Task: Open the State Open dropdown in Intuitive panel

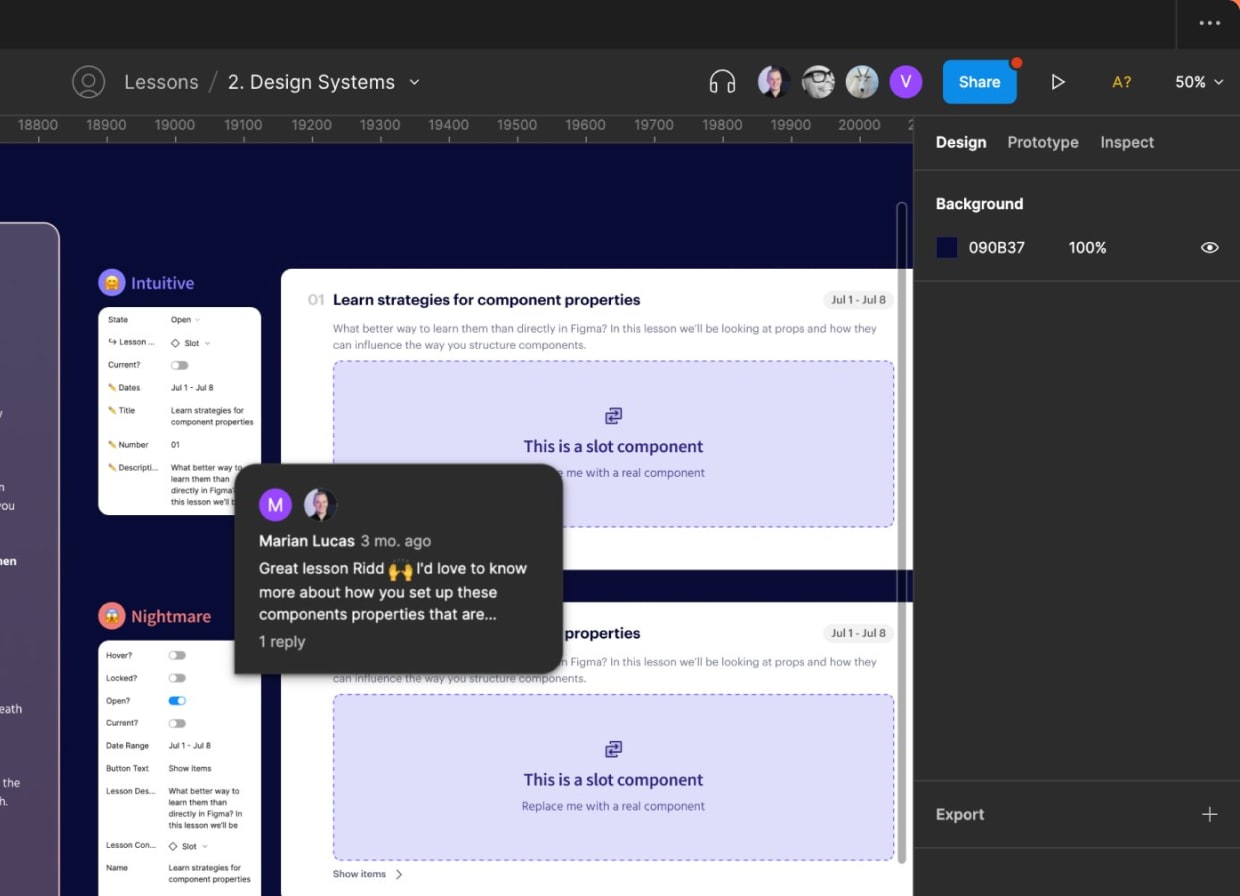Action: tap(186, 320)
